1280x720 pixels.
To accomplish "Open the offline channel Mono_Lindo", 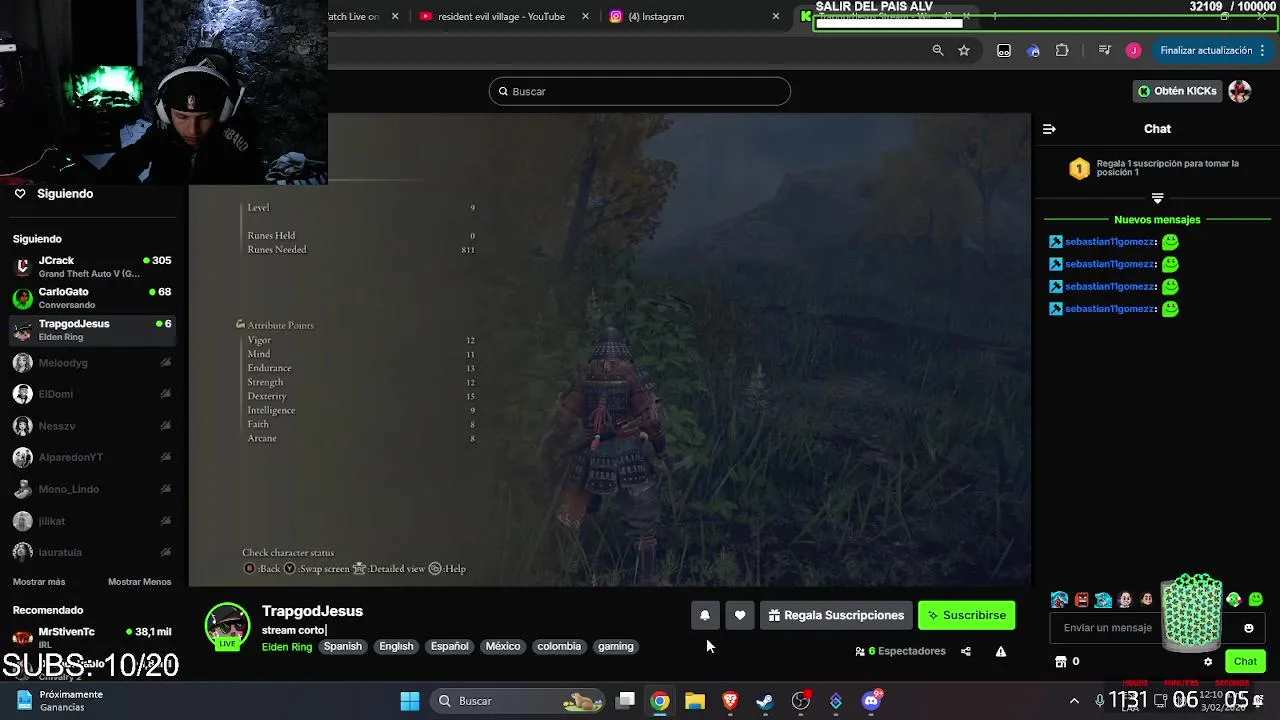I will point(91,489).
